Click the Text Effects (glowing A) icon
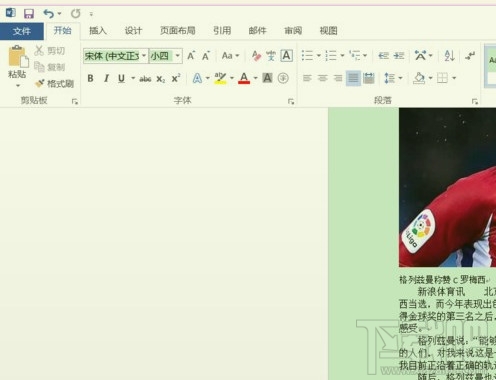This screenshot has height=380, width=496. (x=197, y=78)
